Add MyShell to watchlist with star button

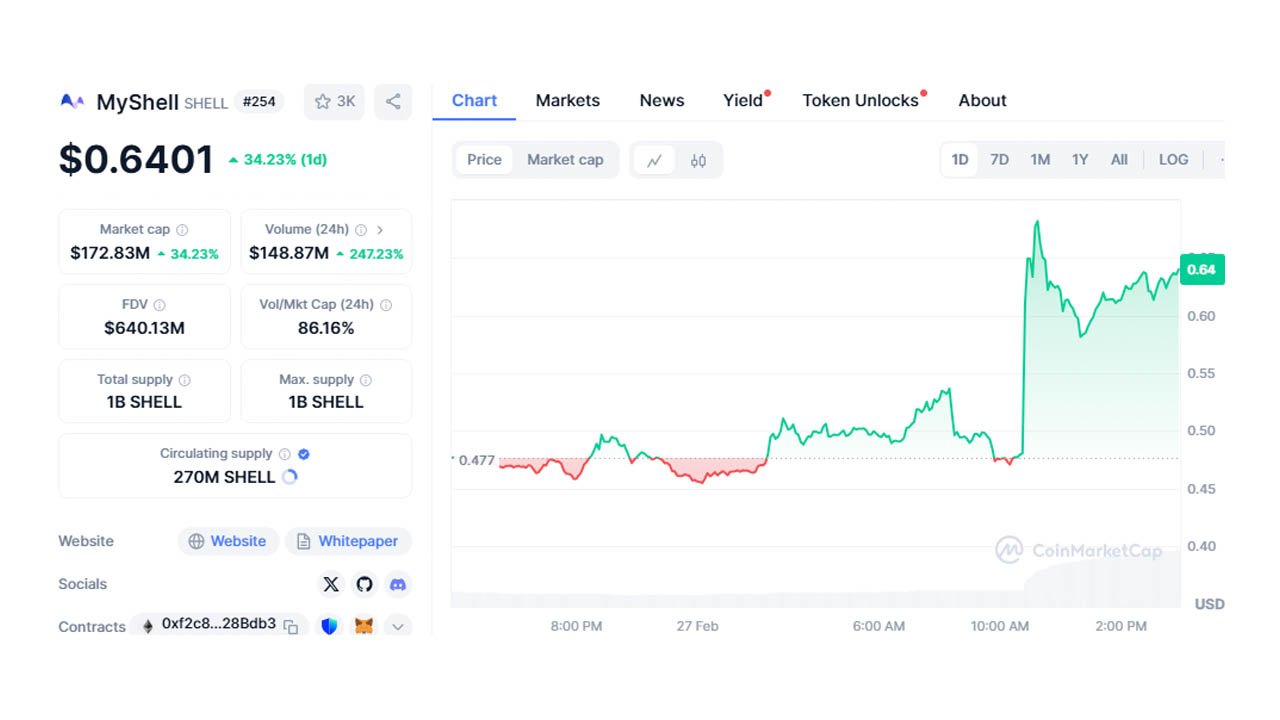coord(334,101)
